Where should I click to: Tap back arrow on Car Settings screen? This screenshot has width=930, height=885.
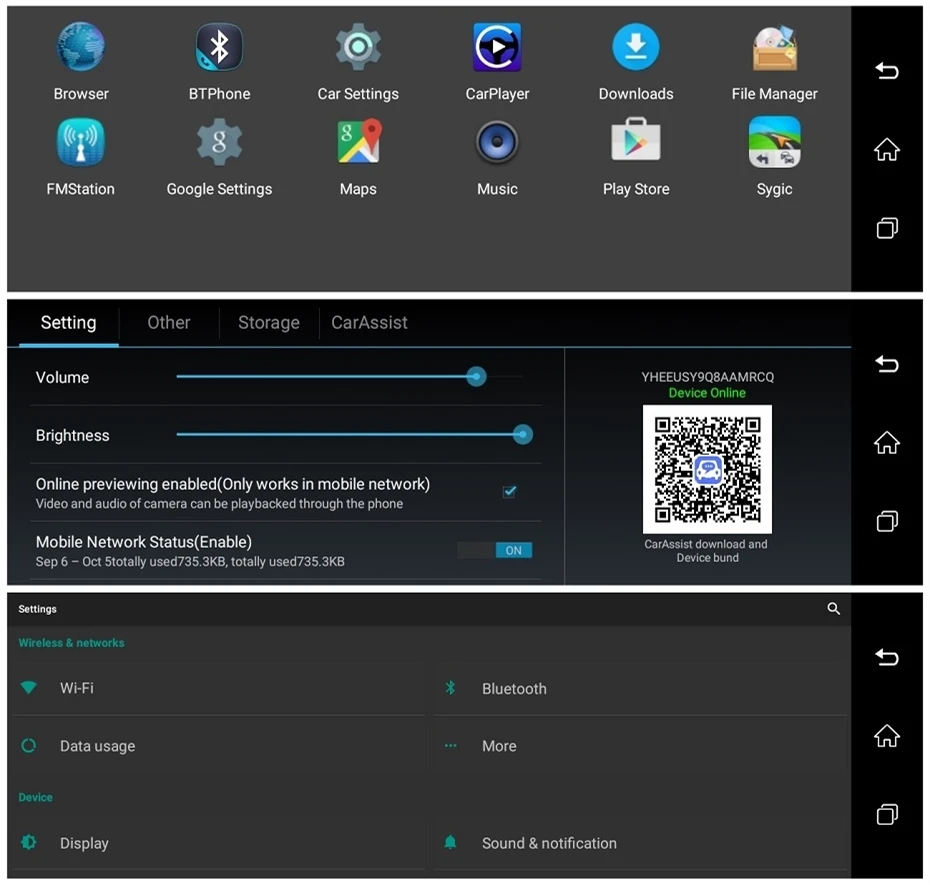887,364
